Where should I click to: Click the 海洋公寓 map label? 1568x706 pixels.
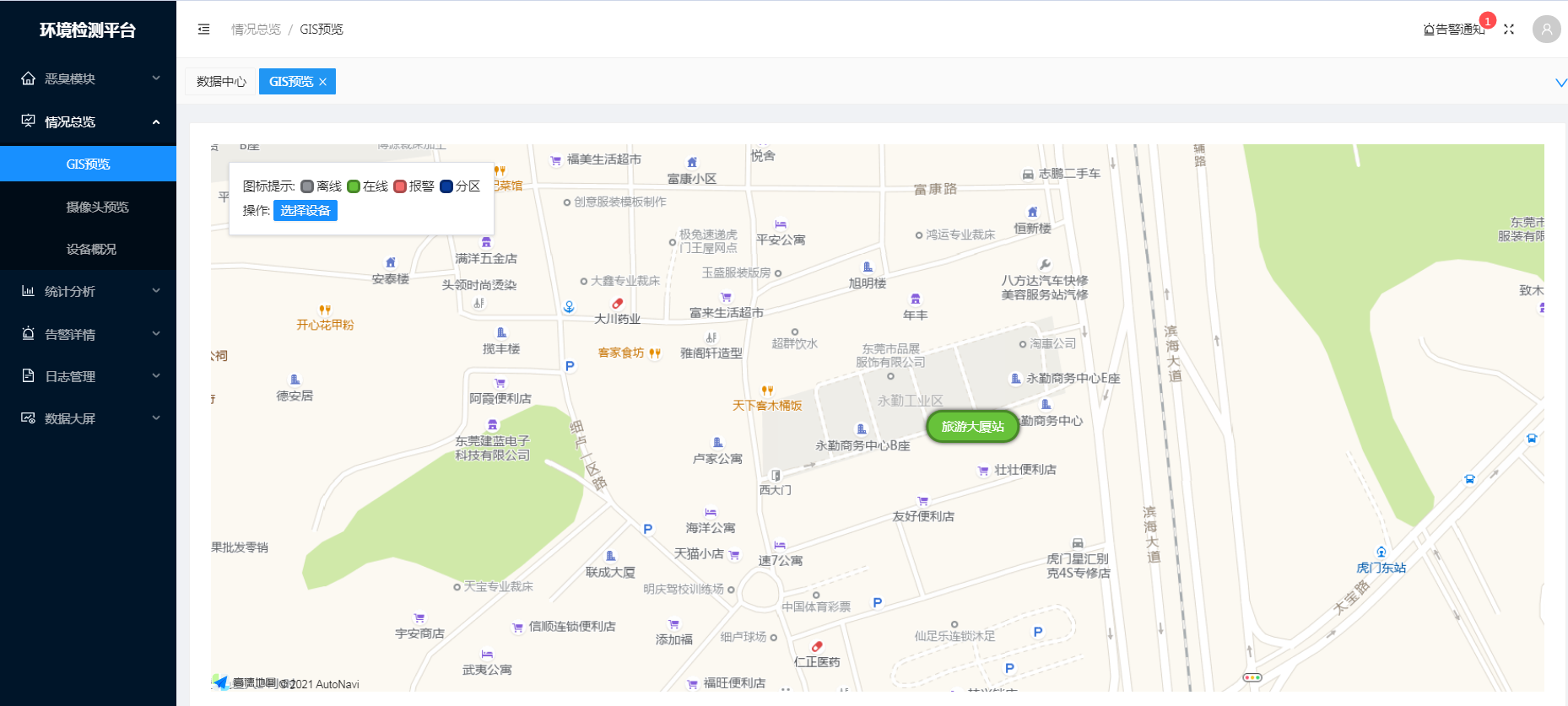[x=711, y=528]
